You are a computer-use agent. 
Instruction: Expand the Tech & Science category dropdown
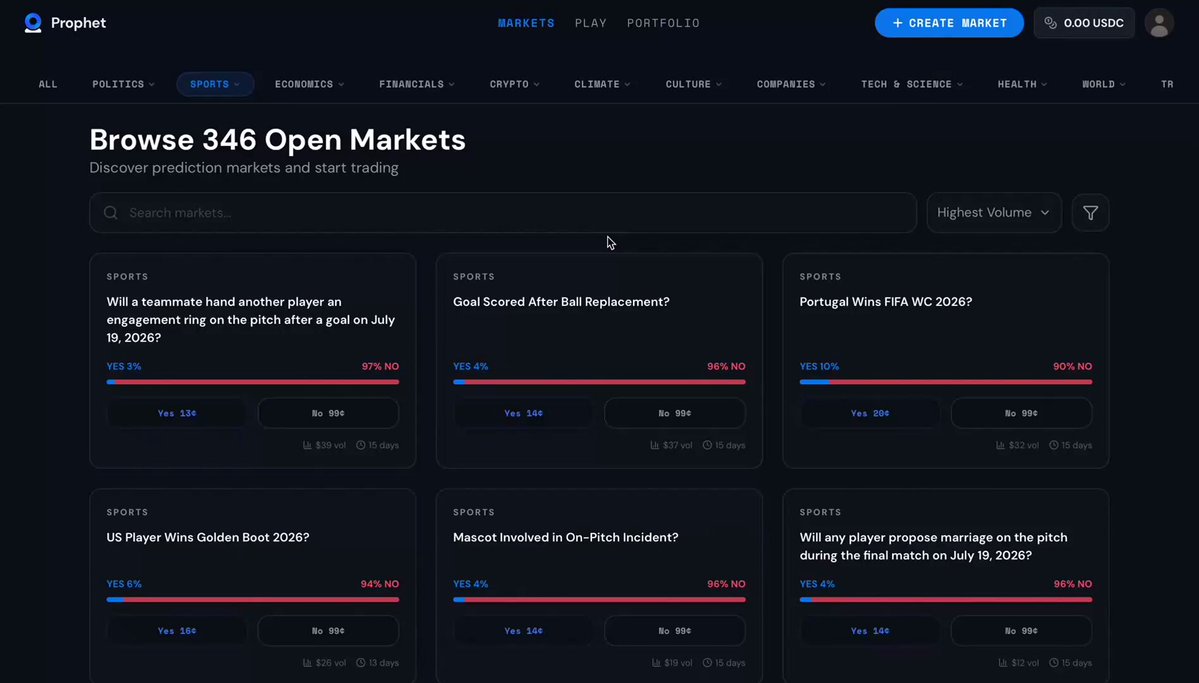point(911,84)
